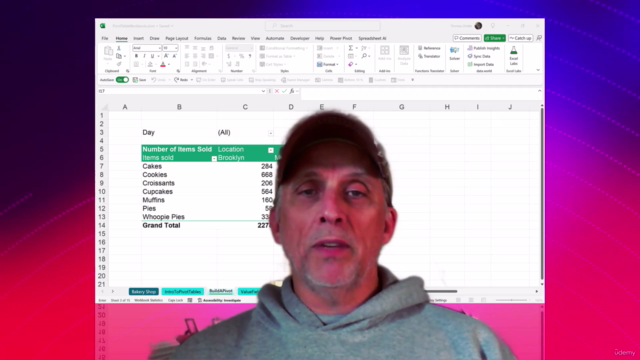This screenshot has width=640, height=360.
Task: Expand the Name Box dropdown arrow
Action: pyautogui.click(x=263, y=91)
